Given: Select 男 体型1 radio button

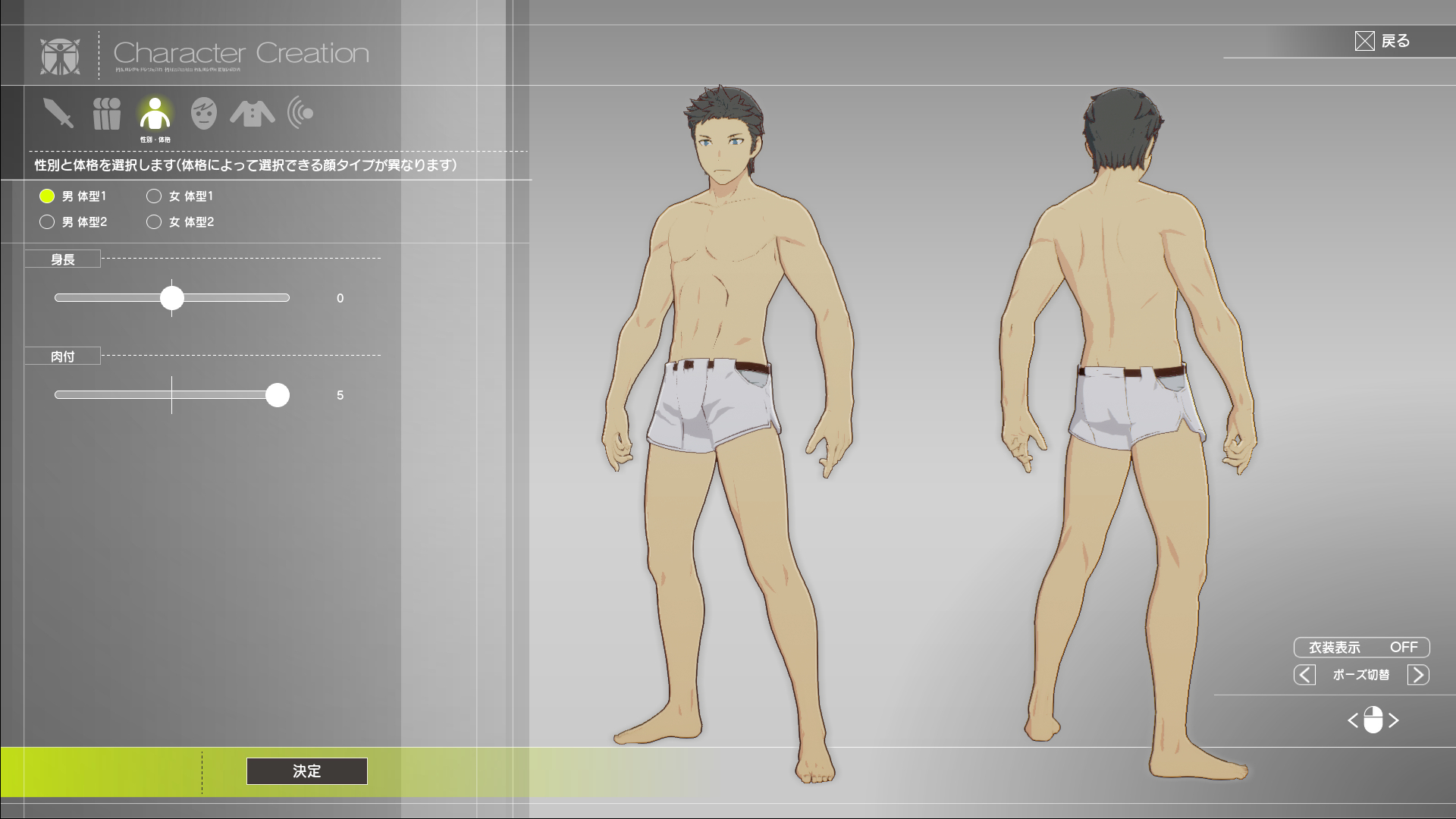Looking at the screenshot, I should click(47, 196).
